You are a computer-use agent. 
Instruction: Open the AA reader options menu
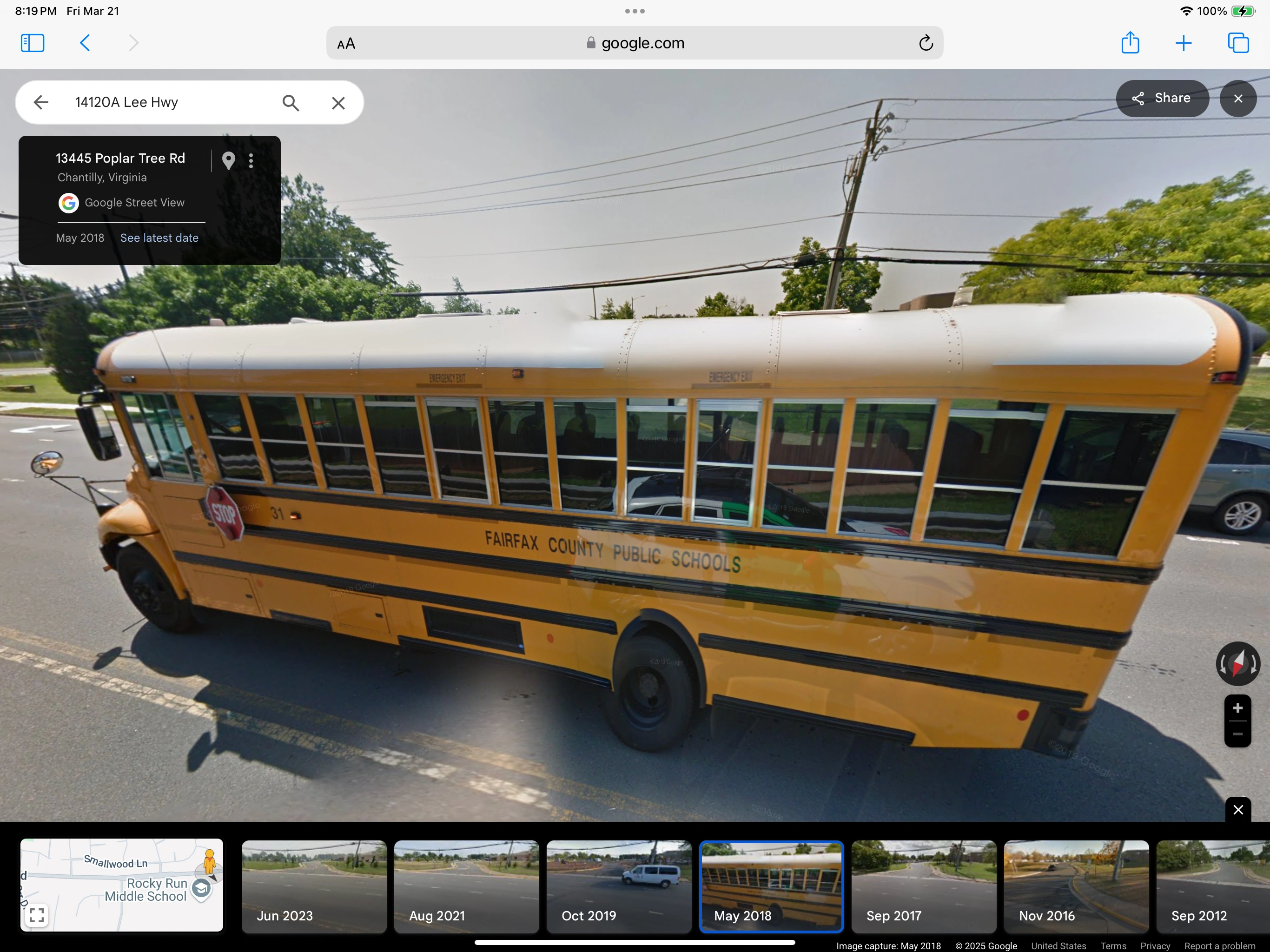tap(346, 44)
